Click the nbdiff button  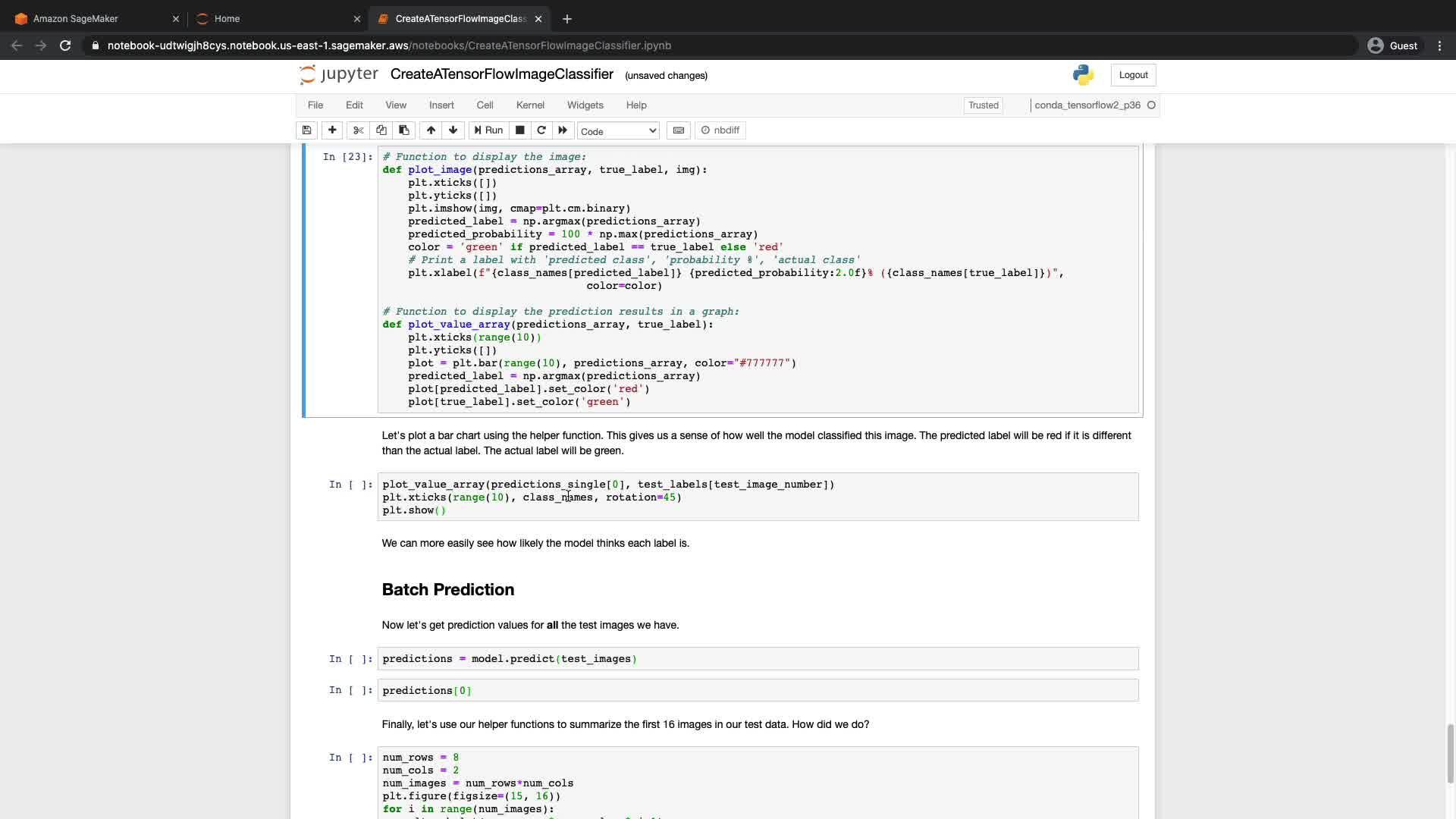tap(720, 130)
